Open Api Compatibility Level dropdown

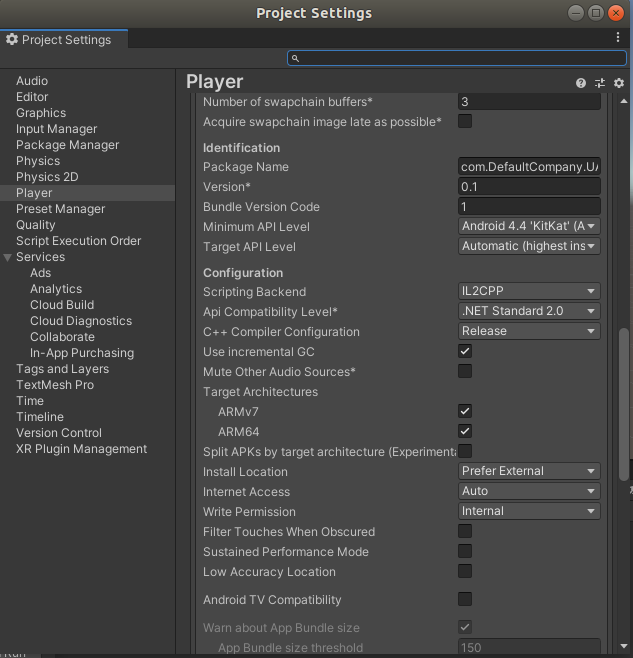(x=529, y=311)
